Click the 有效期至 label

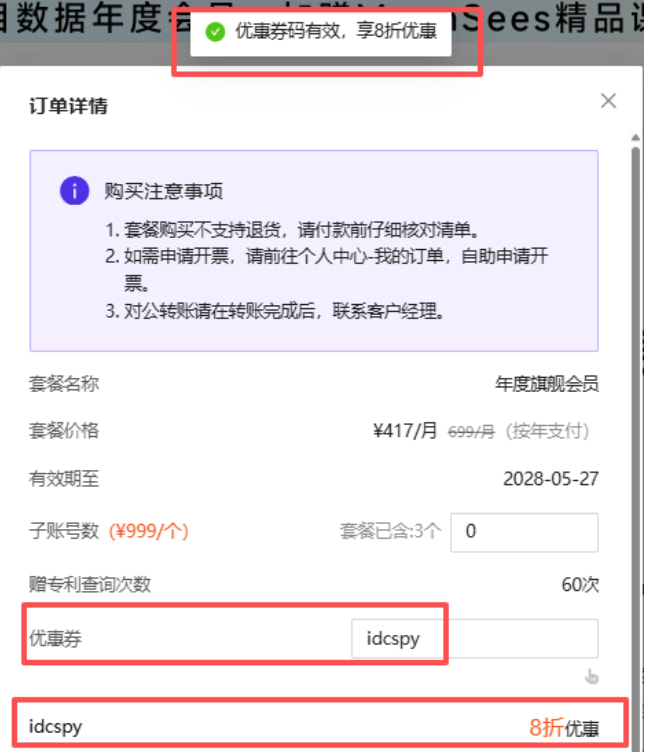(64, 479)
